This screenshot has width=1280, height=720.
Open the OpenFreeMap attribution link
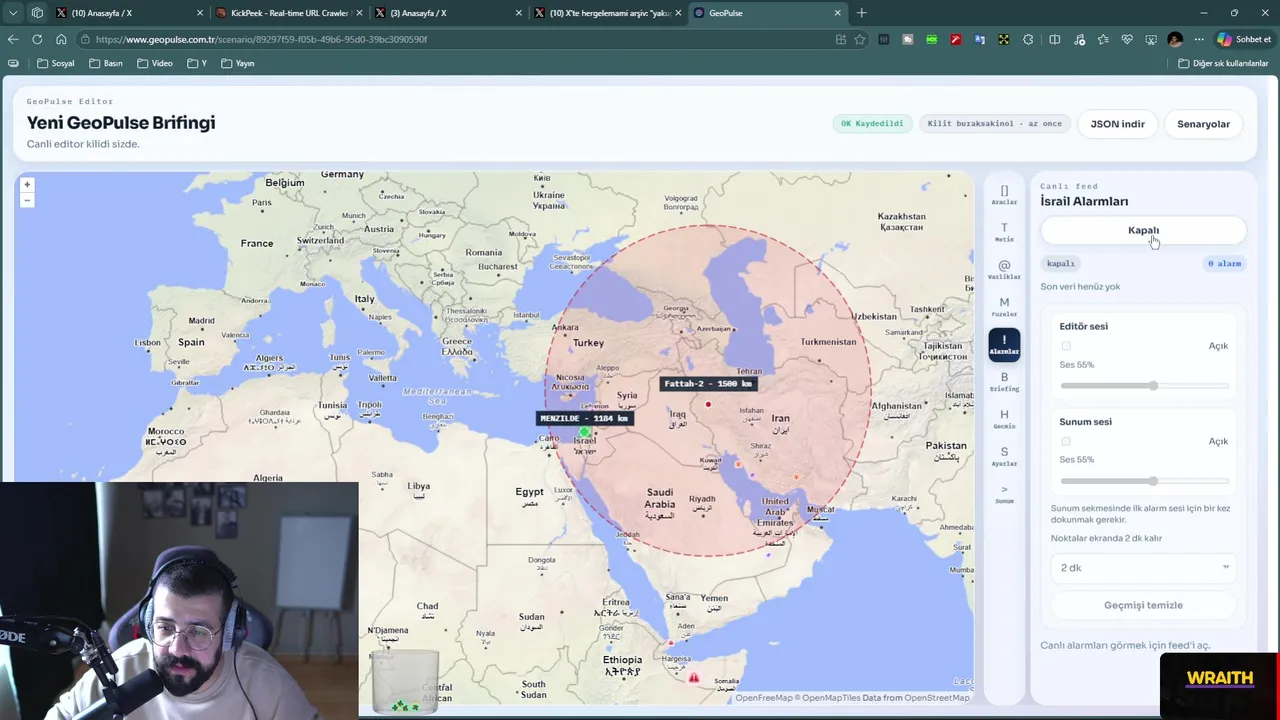point(763,698)
